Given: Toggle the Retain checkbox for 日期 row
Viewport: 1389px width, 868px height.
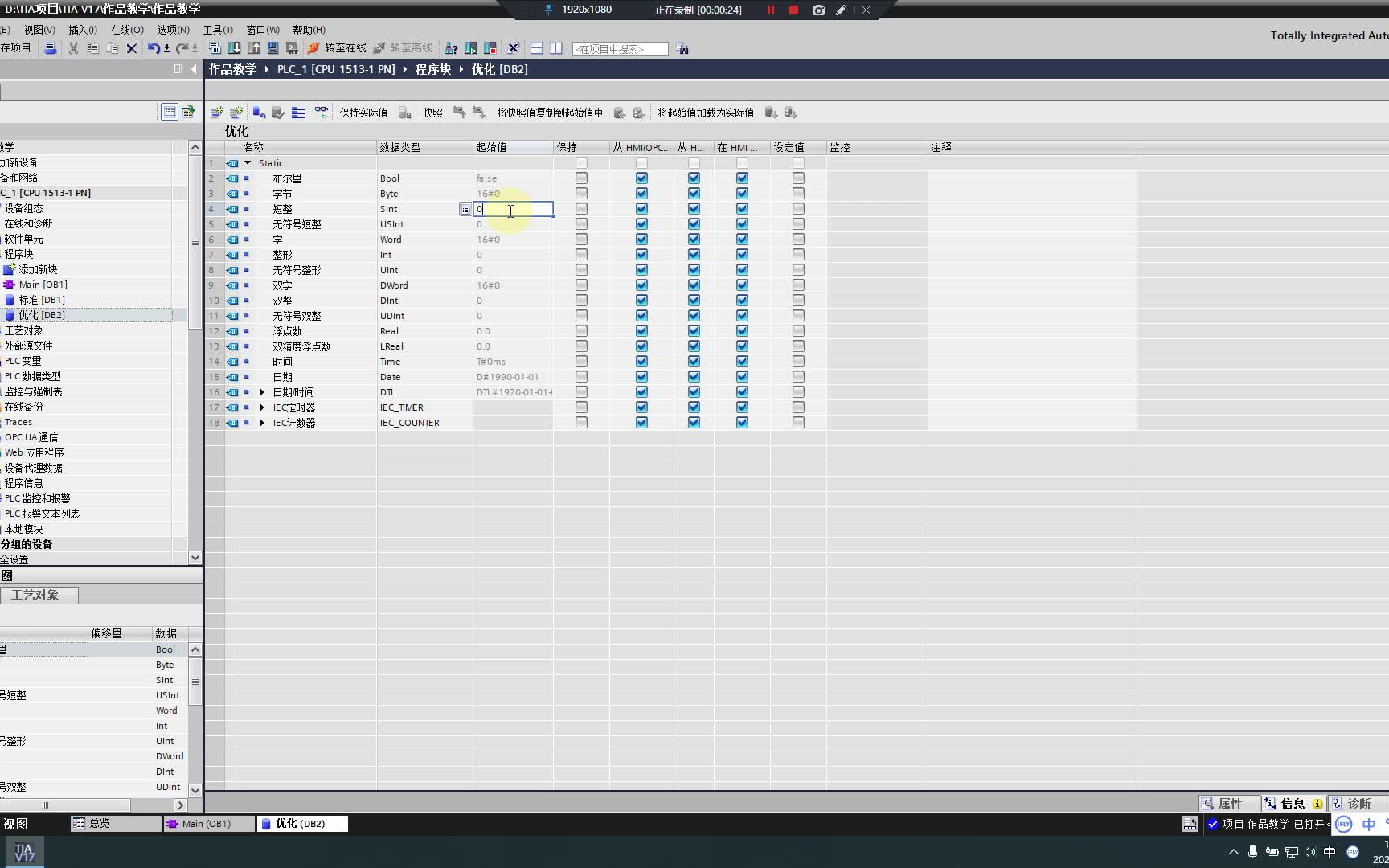Looking at the screenshot, I should 581,377.
